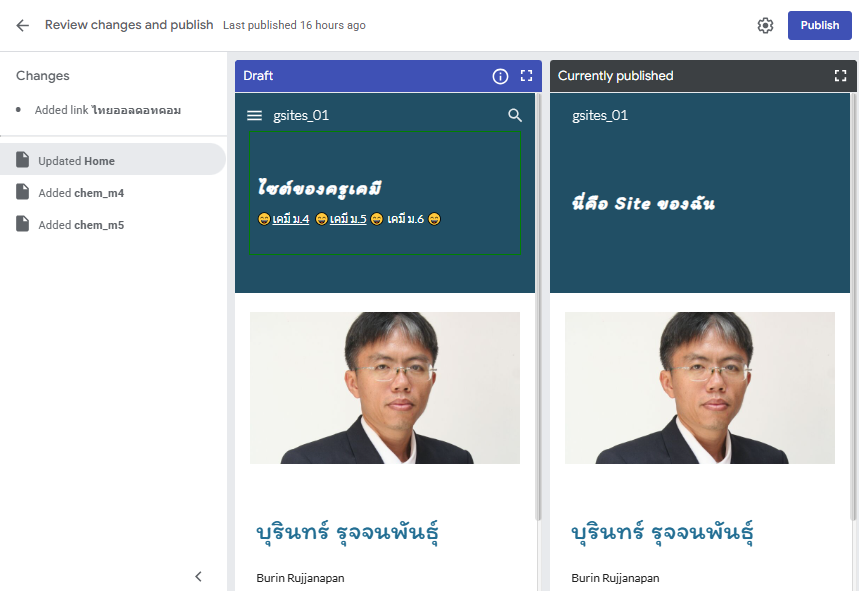Click search icon in draft site
The height and width of the screenshot is (591, 859).
(515, 116)
